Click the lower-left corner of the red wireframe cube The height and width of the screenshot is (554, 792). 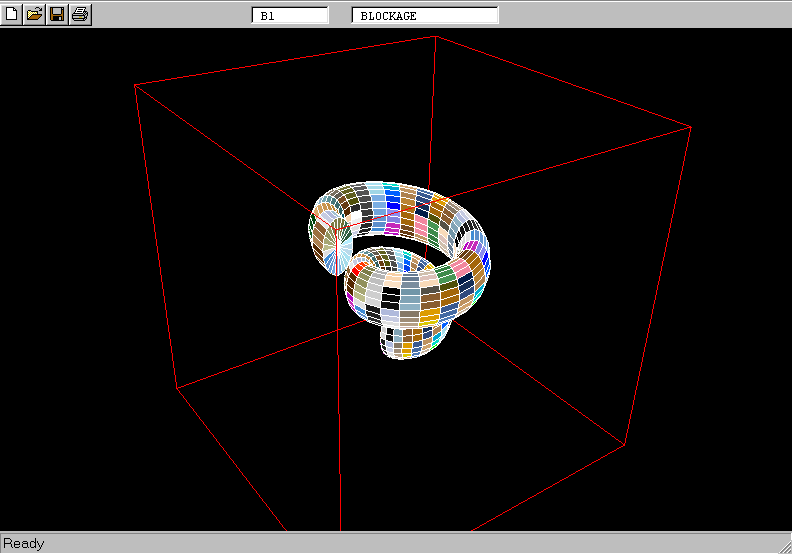point(177,388)
